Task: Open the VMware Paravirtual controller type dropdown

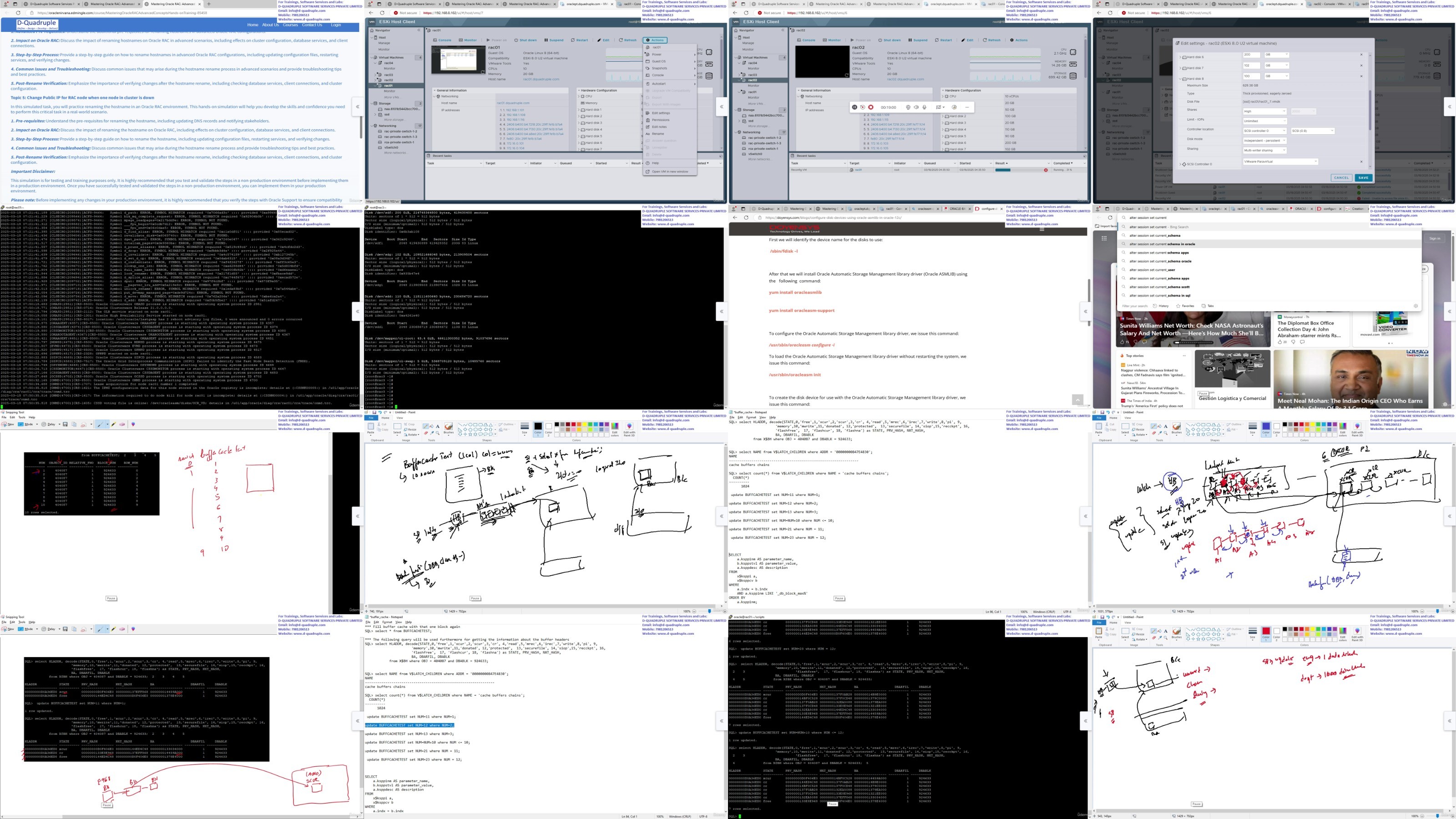Action: pyautogui.click(x=1281, y=162)
